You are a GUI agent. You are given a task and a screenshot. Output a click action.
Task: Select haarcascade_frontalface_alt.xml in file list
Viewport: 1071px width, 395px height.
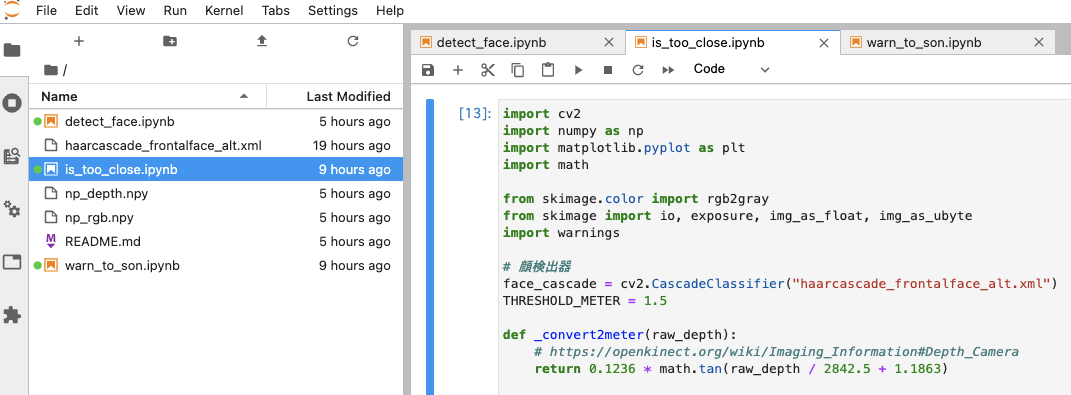click(x=216, y=146)
